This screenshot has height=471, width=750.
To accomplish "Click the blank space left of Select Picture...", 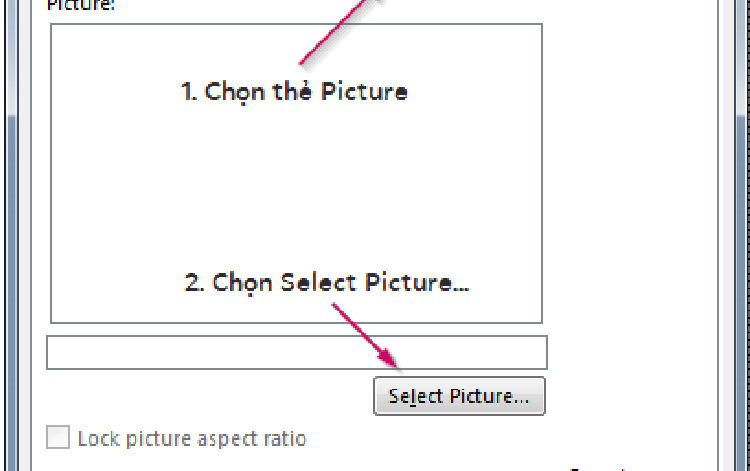I will [x=208, y=396].
